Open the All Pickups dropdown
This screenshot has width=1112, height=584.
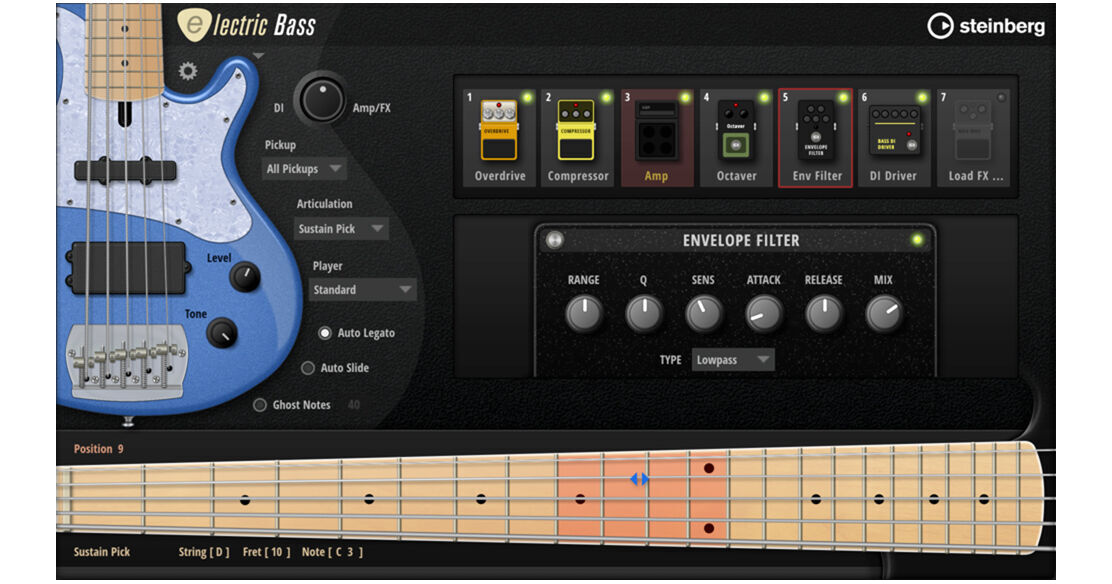tap(304, 169)
